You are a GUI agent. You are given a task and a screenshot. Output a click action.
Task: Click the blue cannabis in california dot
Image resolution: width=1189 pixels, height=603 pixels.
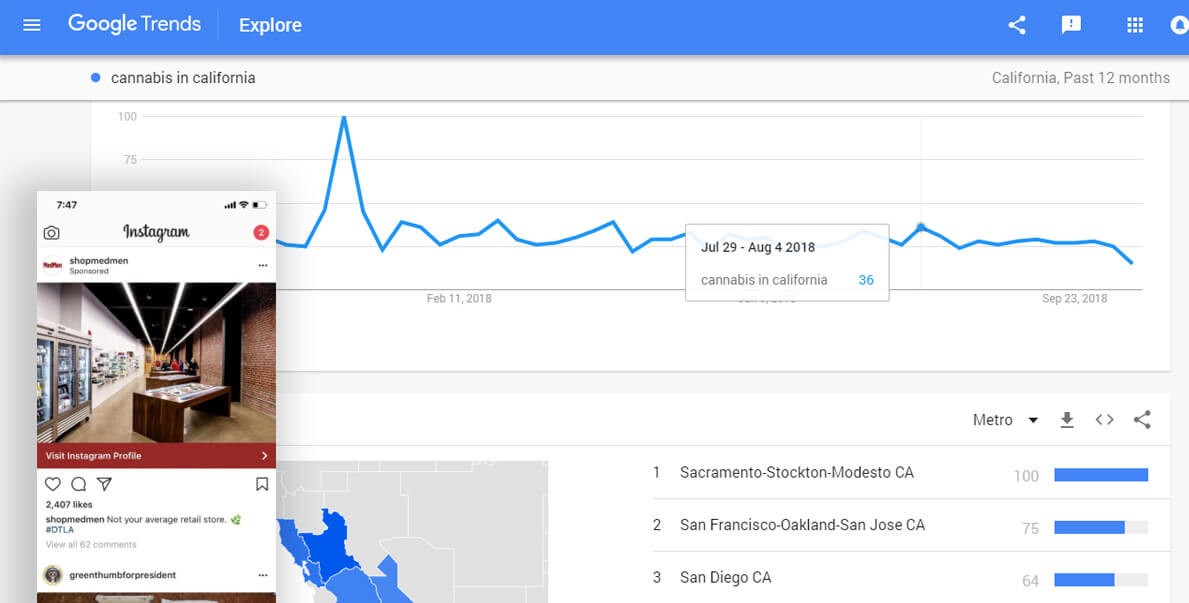click(96, 78)
